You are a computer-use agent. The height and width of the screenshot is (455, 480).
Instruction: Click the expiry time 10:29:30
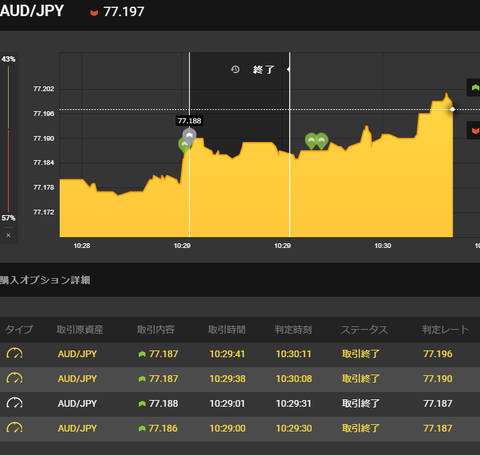pos(294,428)
